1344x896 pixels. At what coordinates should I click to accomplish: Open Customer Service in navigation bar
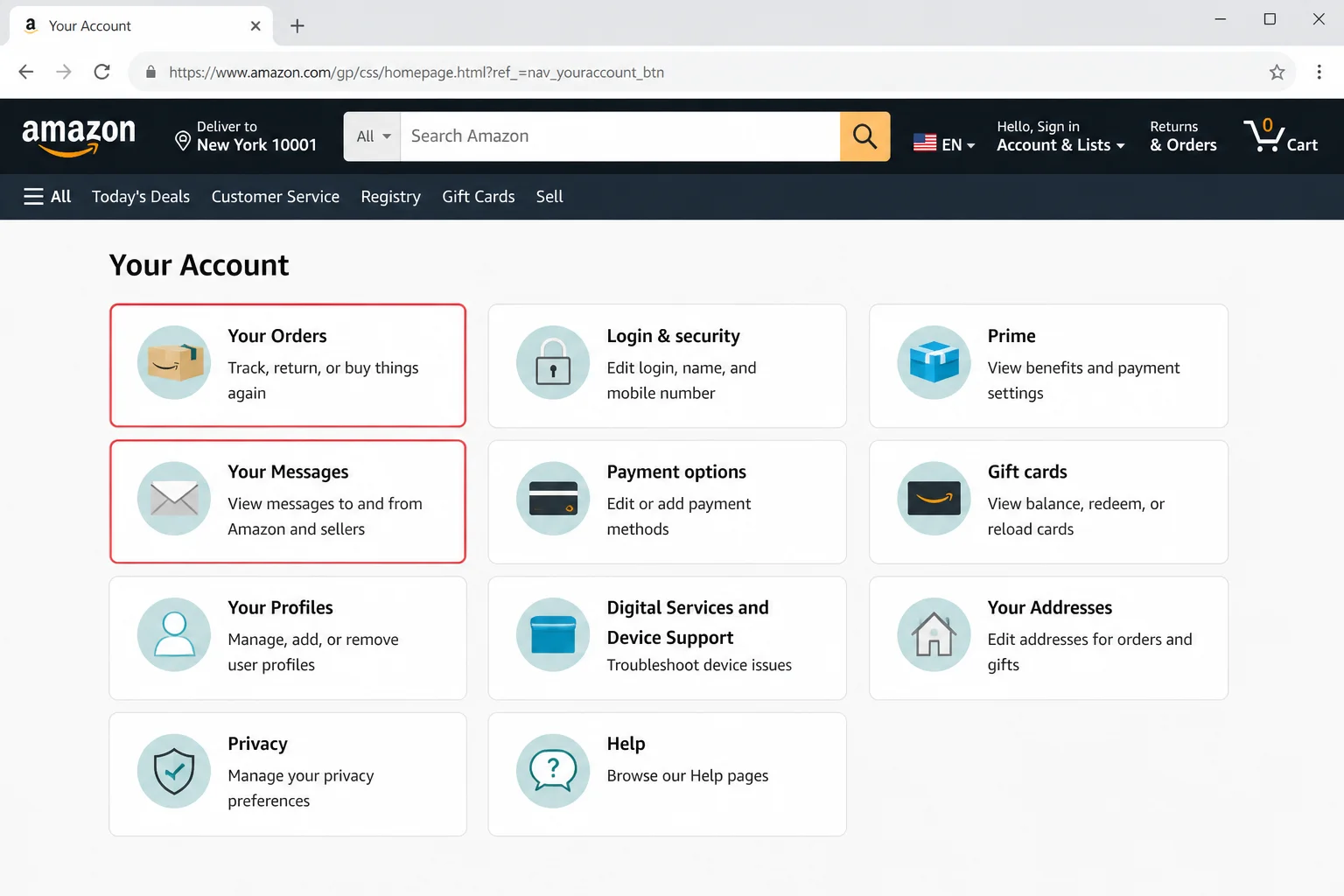pyautogui.click(x=276, y=197)
